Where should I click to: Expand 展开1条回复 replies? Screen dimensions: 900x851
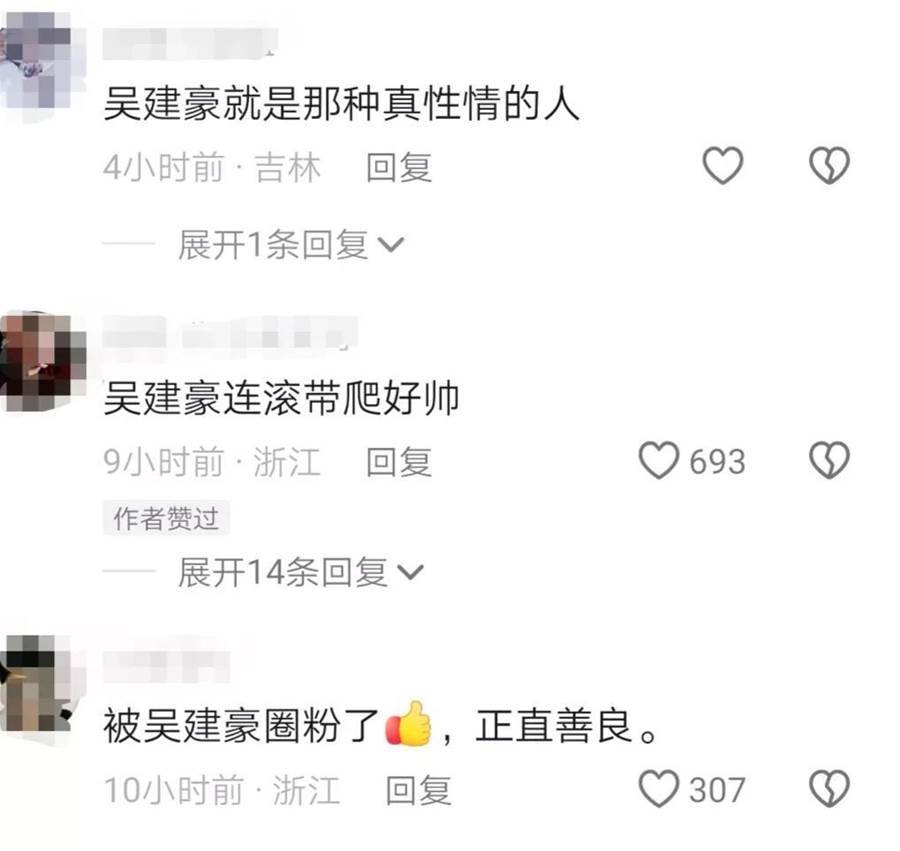[291, 244]
